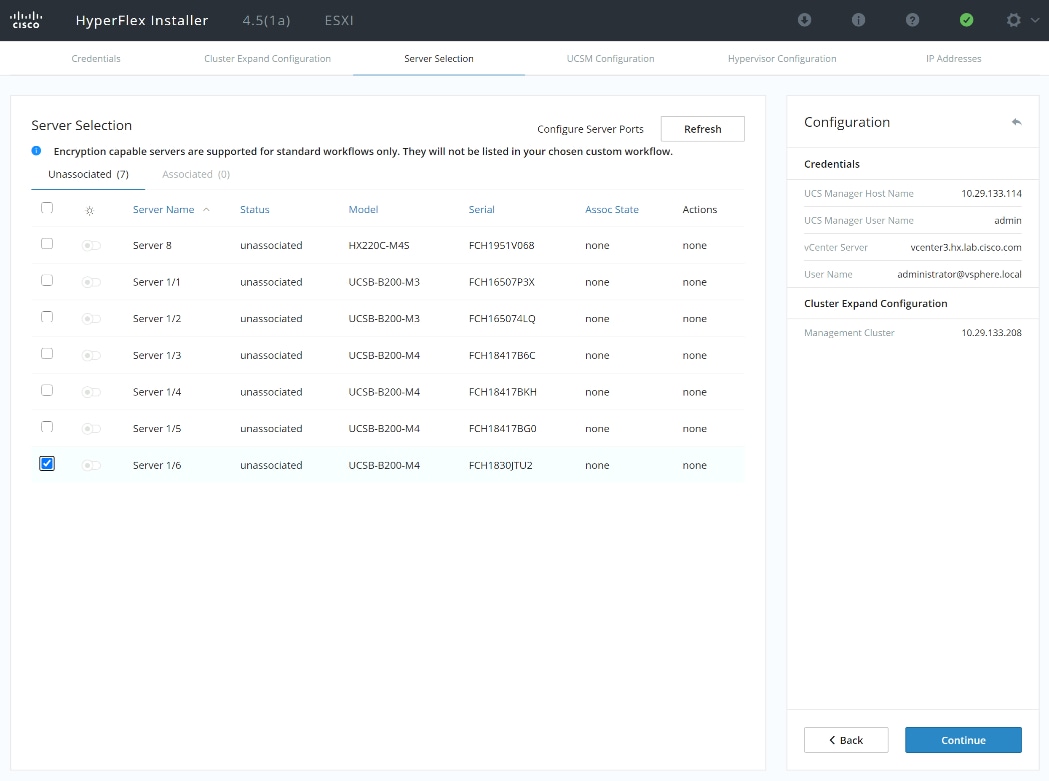Click the Cisco logo icon
The width and height of the screenshot is (1049, 781).
click(x=26, y=20)
